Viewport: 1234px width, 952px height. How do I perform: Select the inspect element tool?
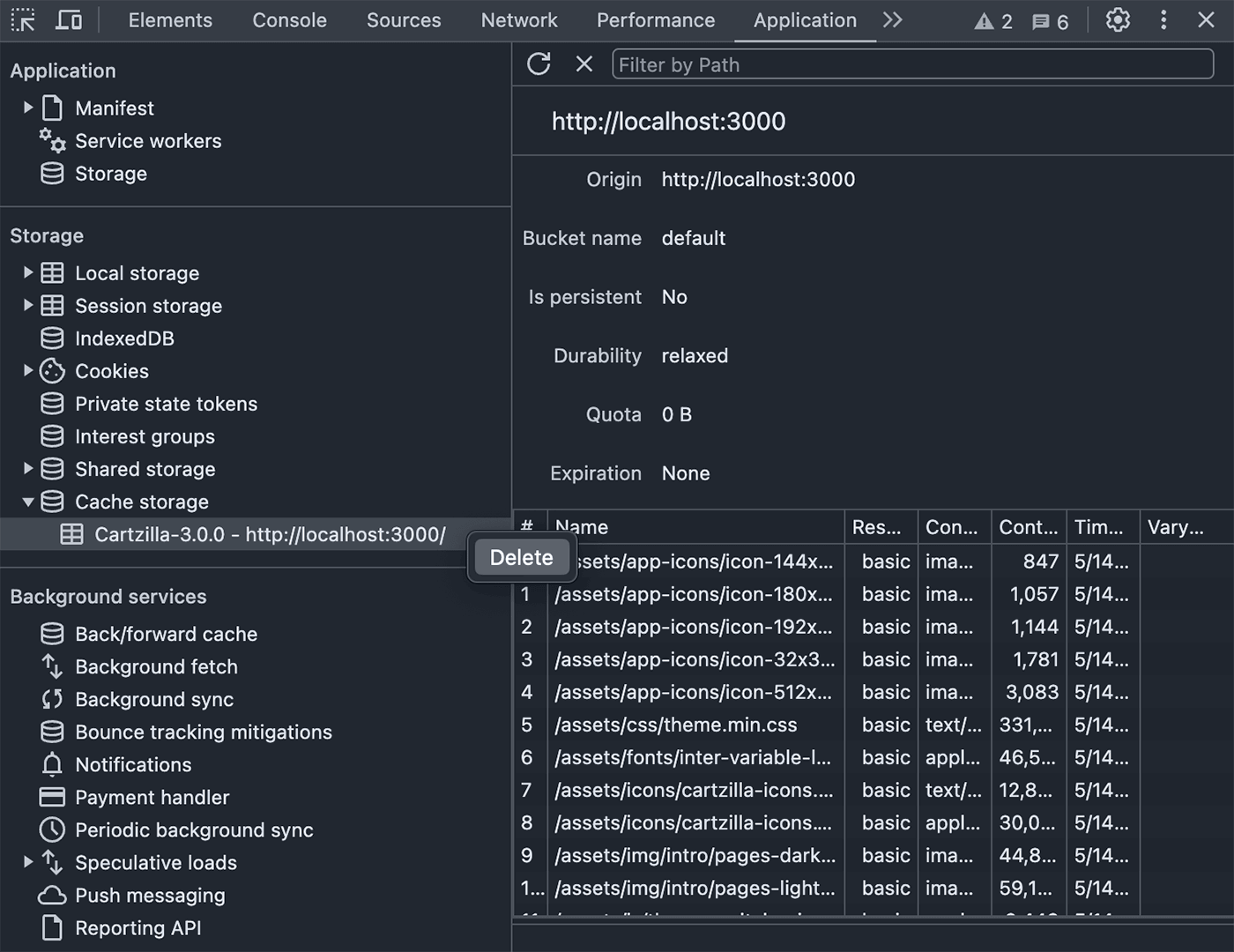tap(23, 19)
